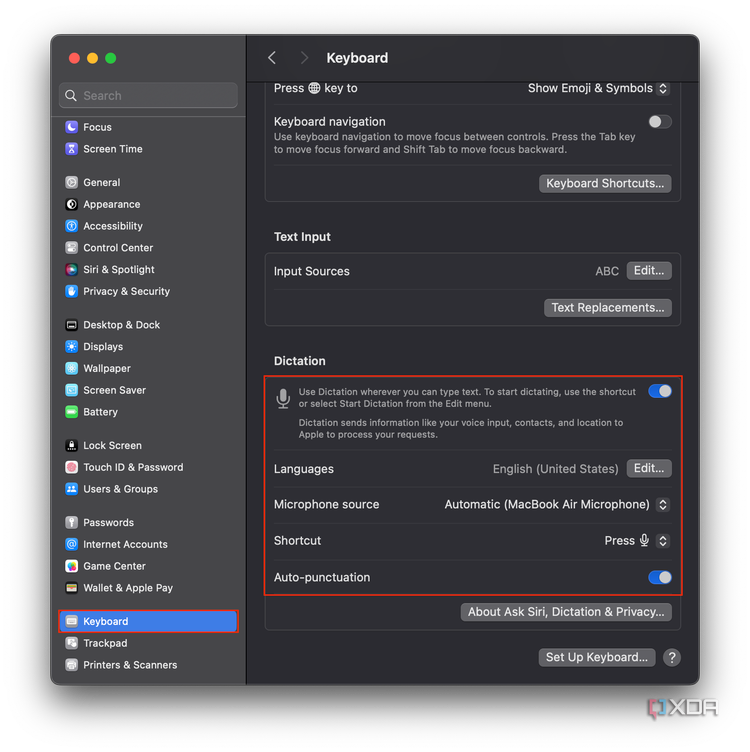Click the Set Up Keyboard… button
The image size is (750, 752).
point(597,658)
